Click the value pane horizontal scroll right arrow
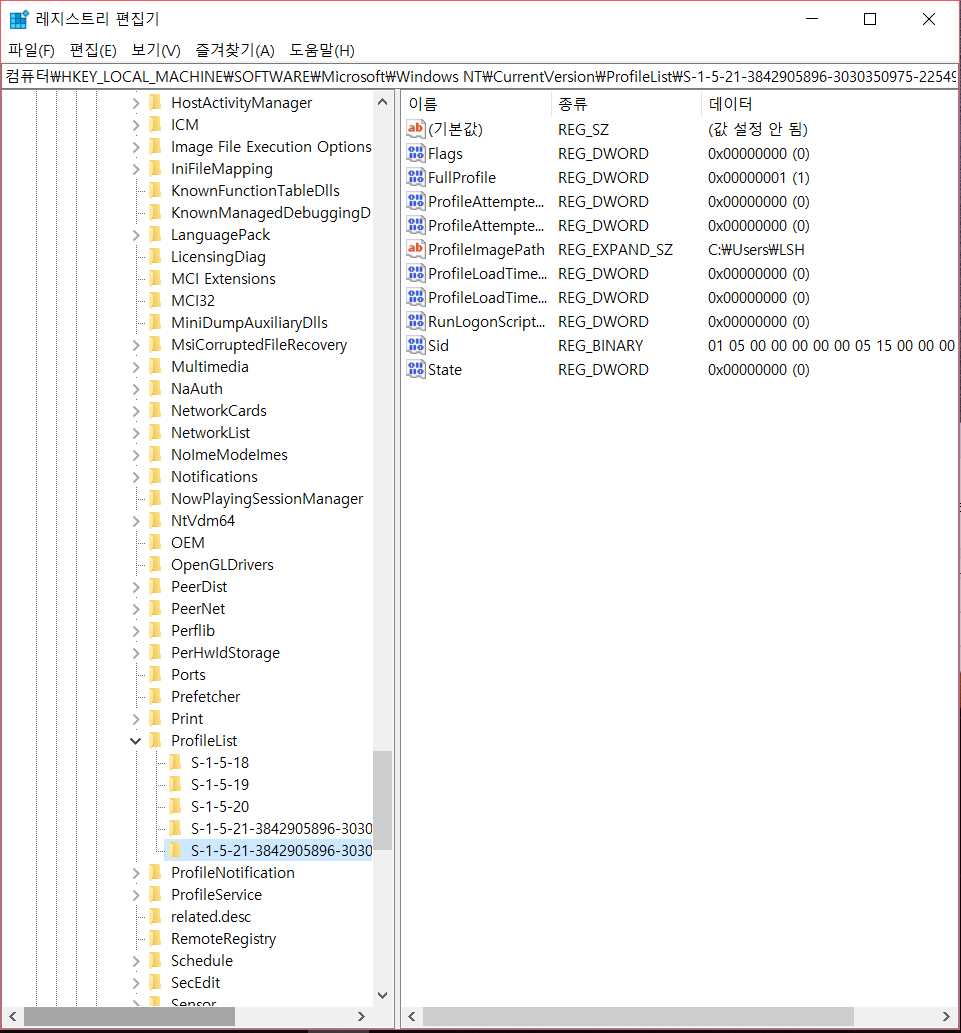The height and width of the screenshot is (1033, 961). click(946, 1017)
